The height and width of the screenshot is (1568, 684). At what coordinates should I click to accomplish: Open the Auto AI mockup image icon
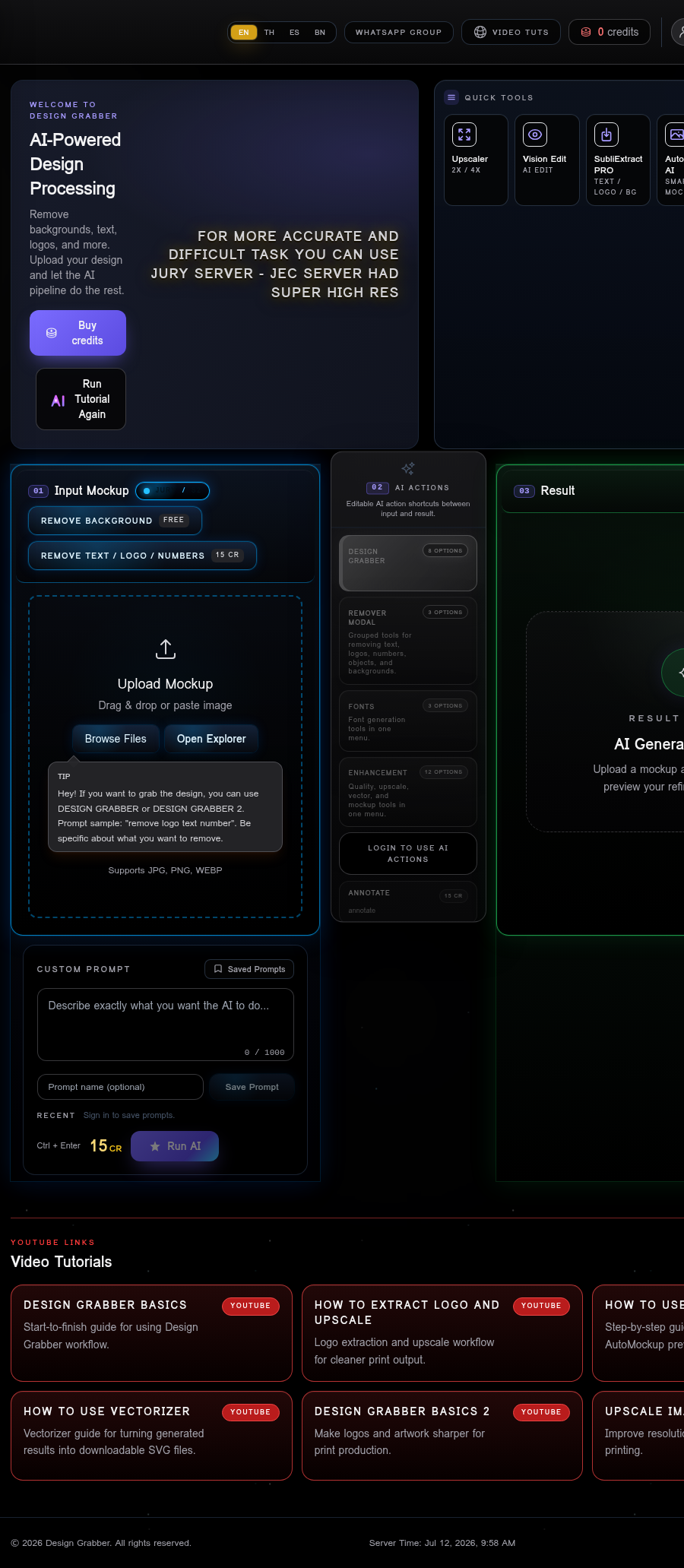675,135
